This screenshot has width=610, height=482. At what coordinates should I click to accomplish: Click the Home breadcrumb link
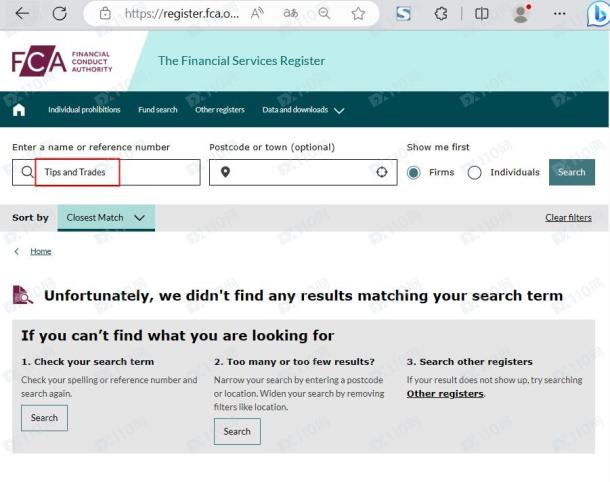(41, 251)
